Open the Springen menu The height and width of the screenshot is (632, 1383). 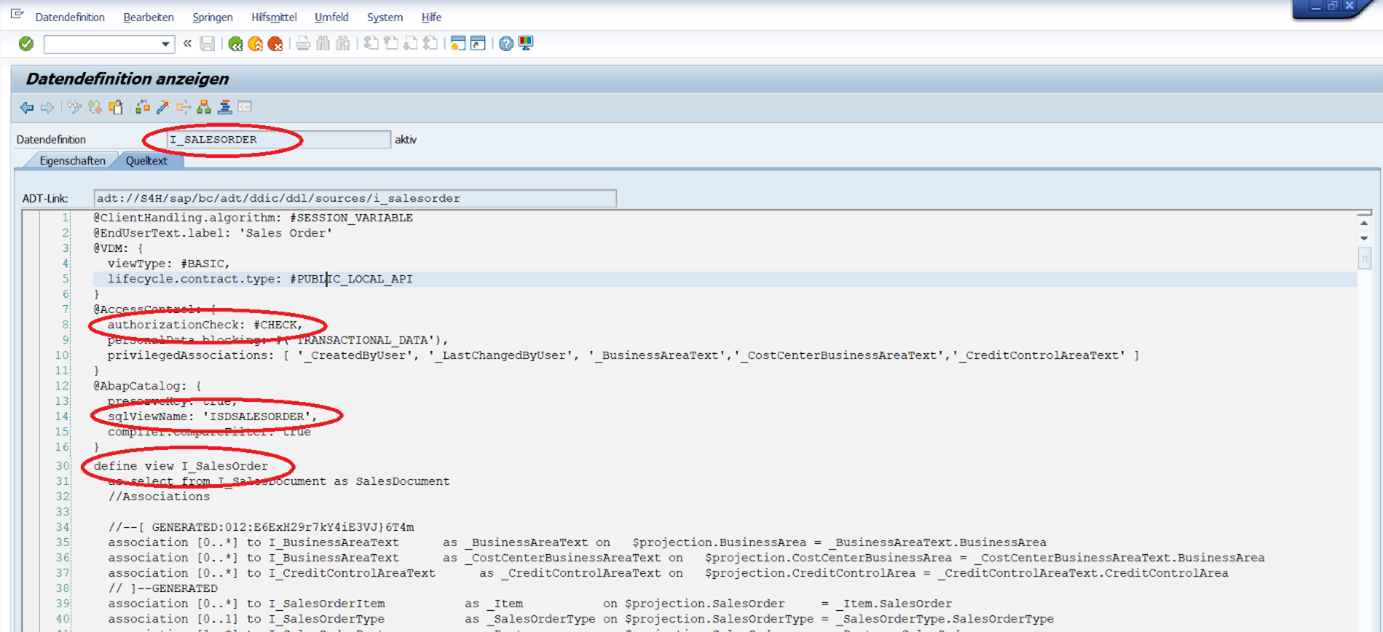[x=212, y=17]
